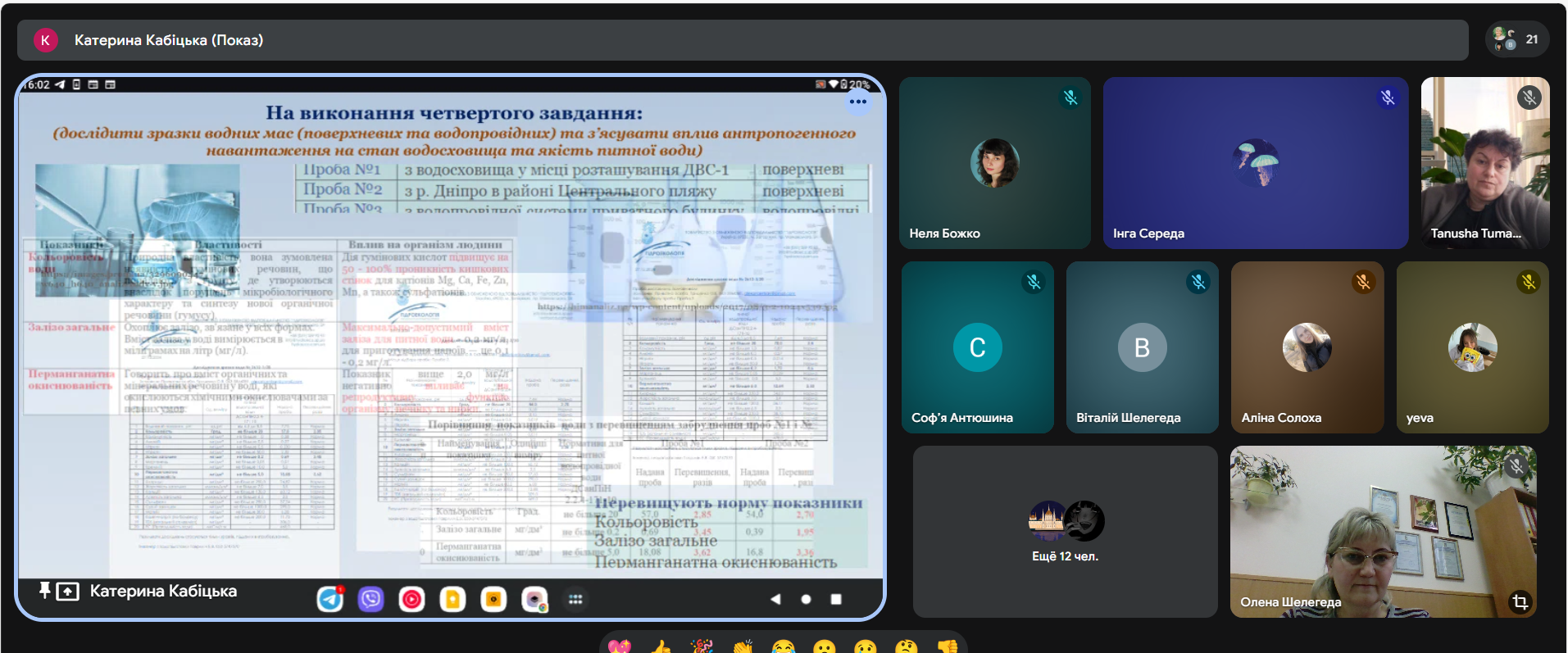The width and height of the screenshot is (1568, 653).
Task: Select Віталій Шелегеда's participant tile
Action: coord(1142,347)
